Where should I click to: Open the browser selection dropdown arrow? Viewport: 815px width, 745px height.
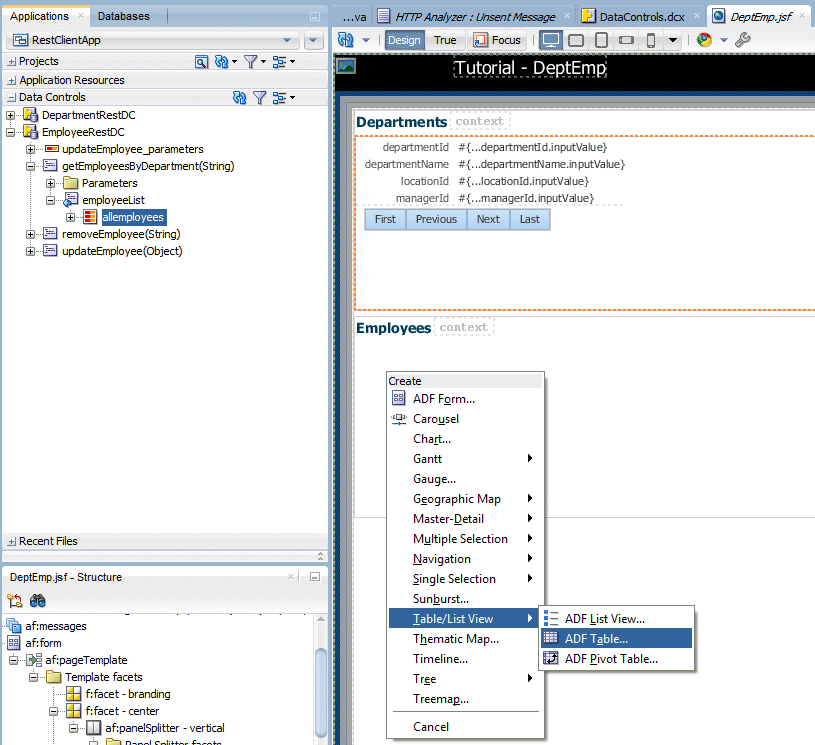[x=724, y=40]
